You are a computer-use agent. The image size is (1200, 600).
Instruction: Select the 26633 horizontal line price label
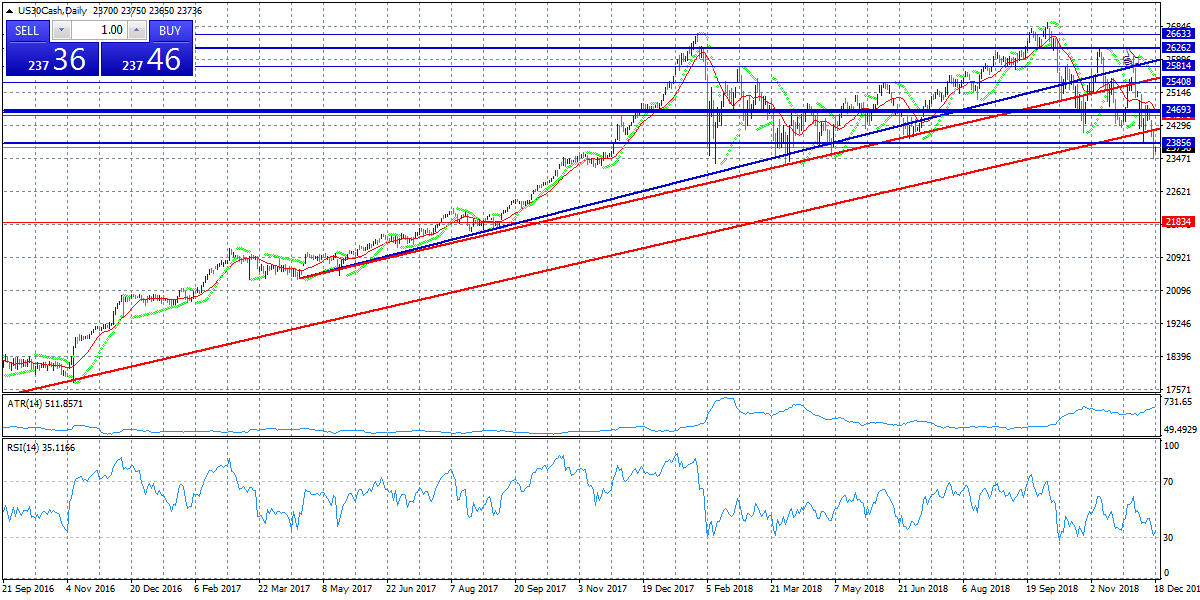click(x=1178, y=34)
